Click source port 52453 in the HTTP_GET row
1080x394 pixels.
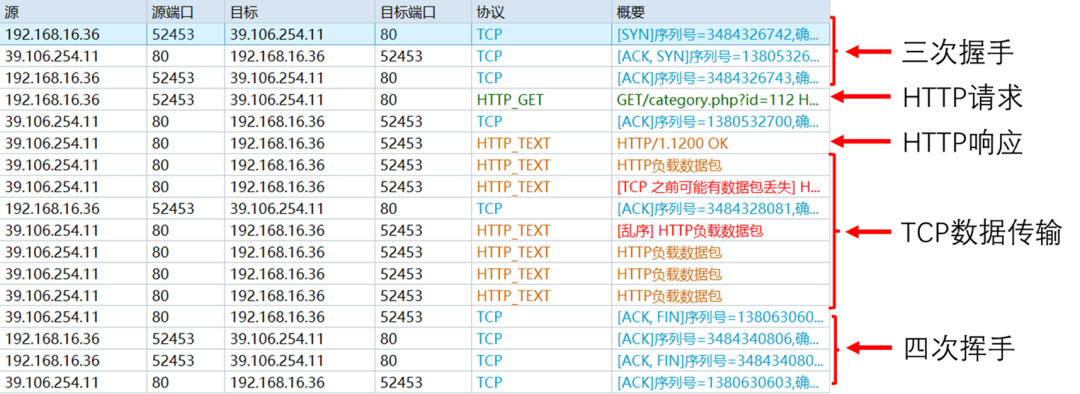pos(185,100)
